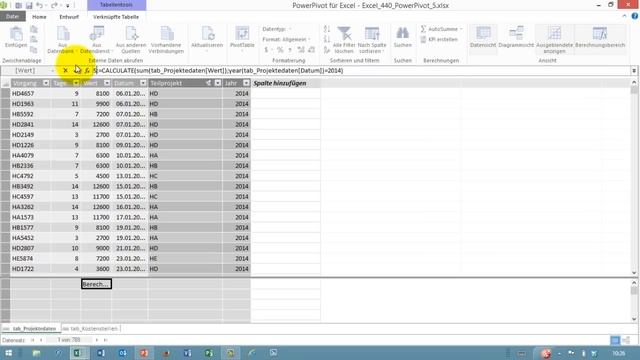Click cell HD4657 in Vorgang column
The height and width of the screenshot is (360, 640).
point(31,93)
